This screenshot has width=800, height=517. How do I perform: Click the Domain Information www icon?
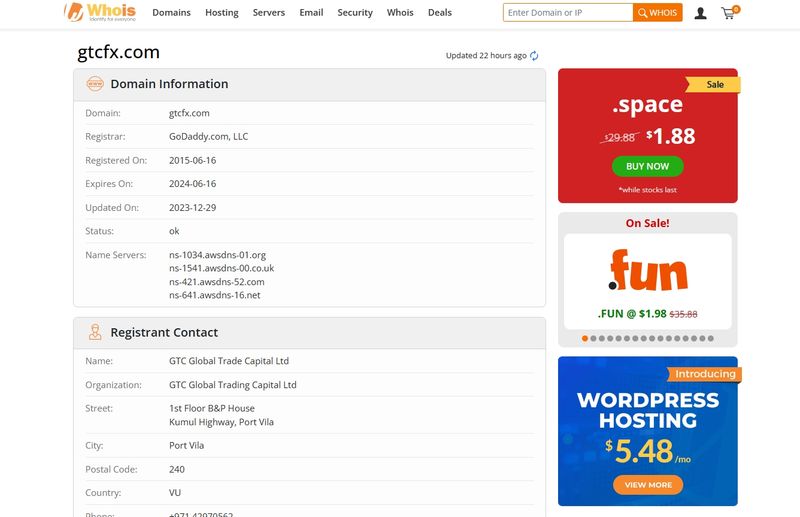pos(95,84)
